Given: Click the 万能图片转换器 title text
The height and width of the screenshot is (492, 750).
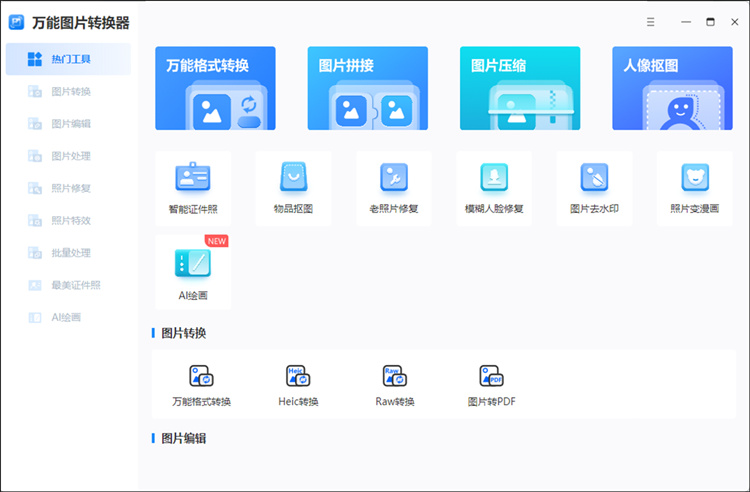Looking at the screenshot, I should tap(81, 22).
